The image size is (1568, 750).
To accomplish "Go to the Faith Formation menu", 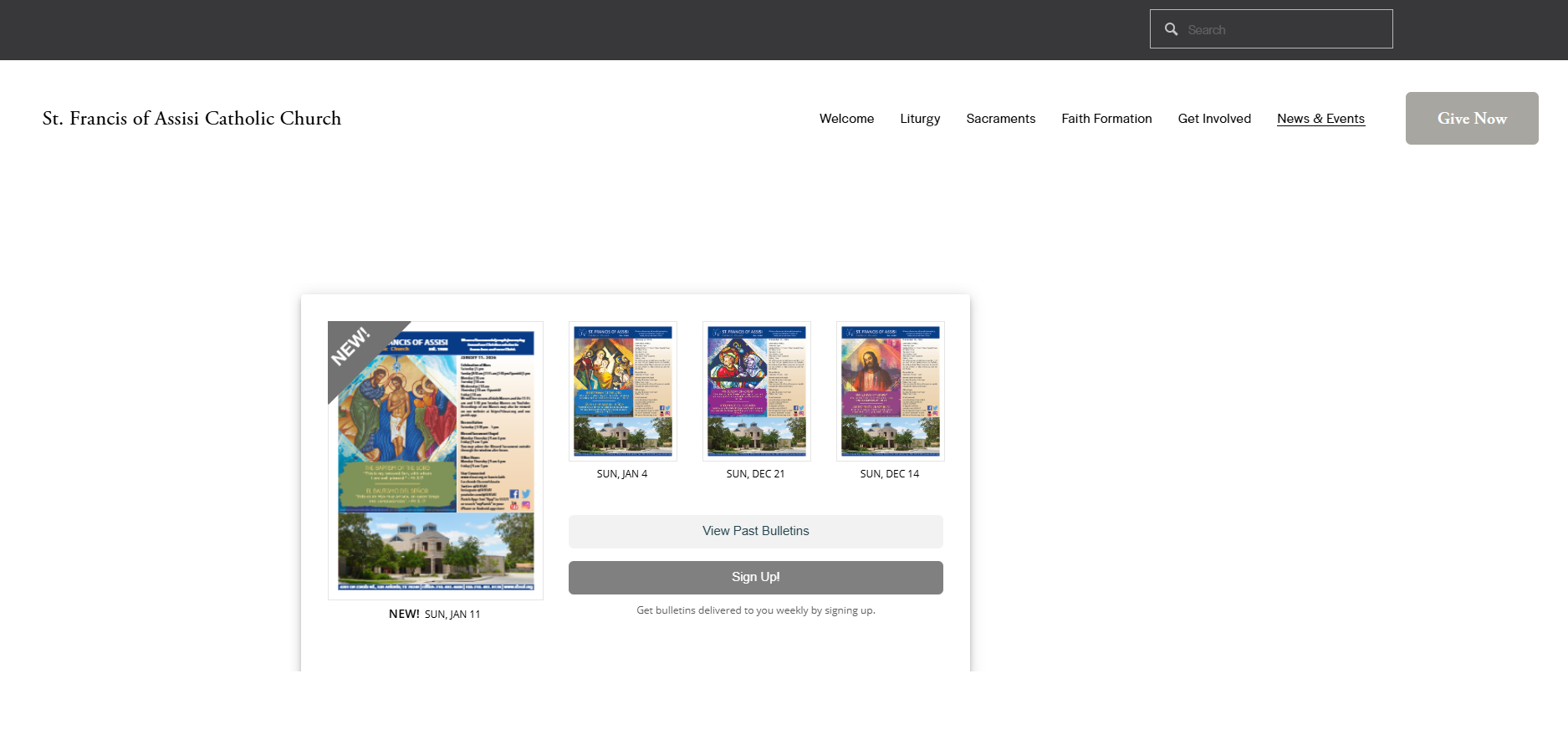I will [1106, 119].
